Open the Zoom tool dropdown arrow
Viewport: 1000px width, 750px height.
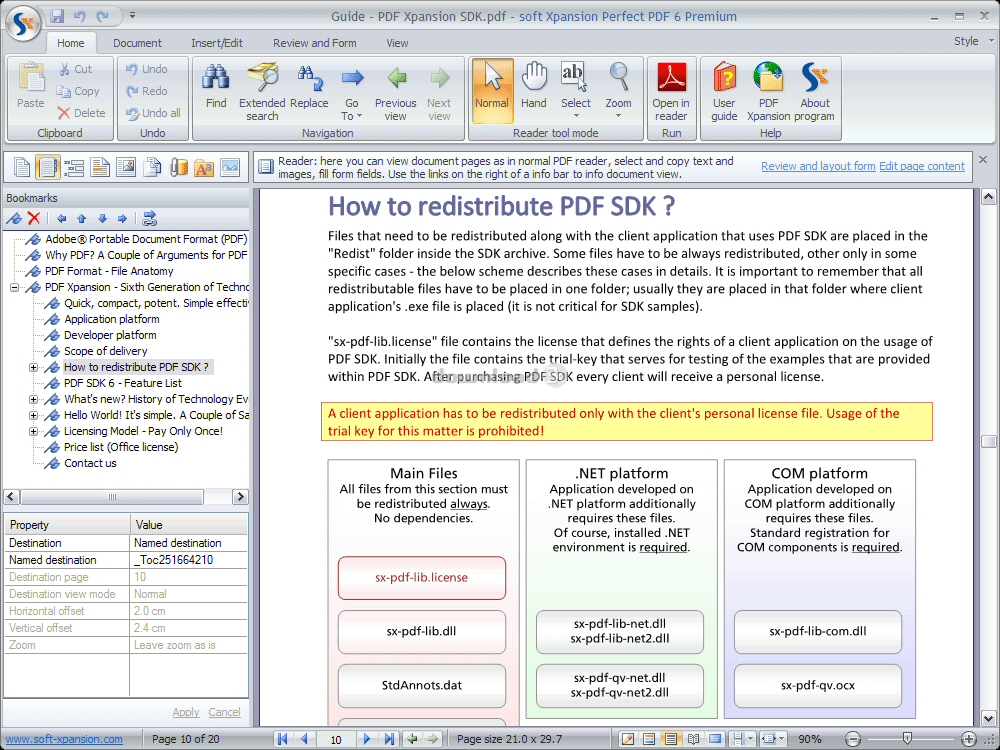point(618,116)
